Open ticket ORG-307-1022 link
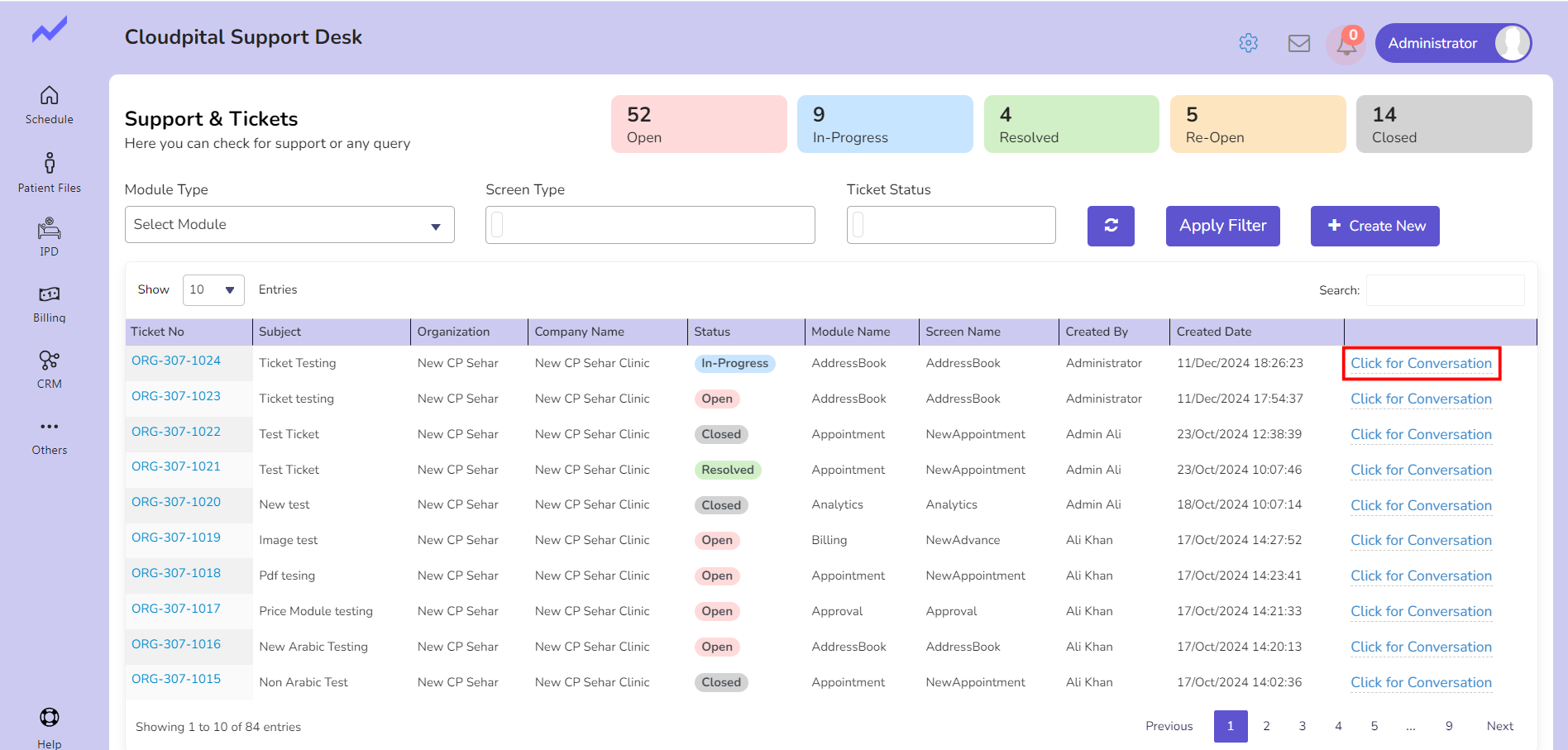This screenshot has width=1568, height=750. point(176,432)
